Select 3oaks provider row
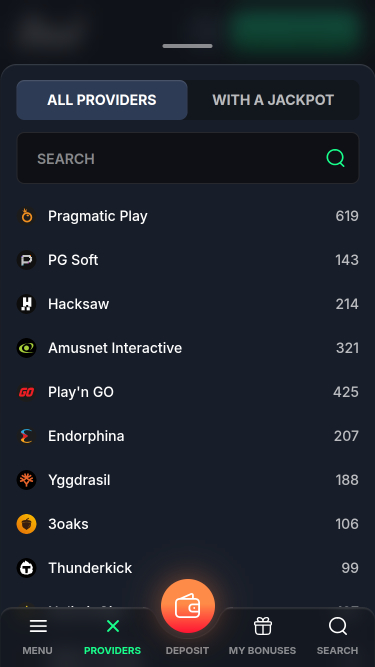The height and width of the screenshot is (667, 375). click(x=188, y=524)
